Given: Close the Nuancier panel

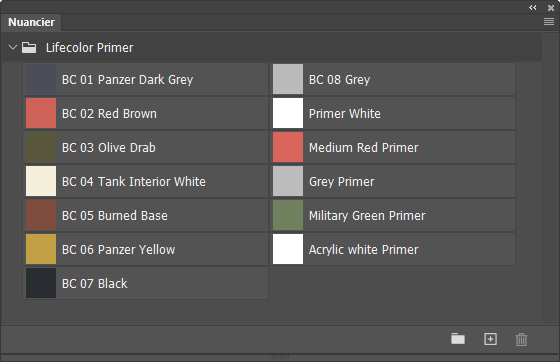Looking at the screenshot, I should click(551, 7).
